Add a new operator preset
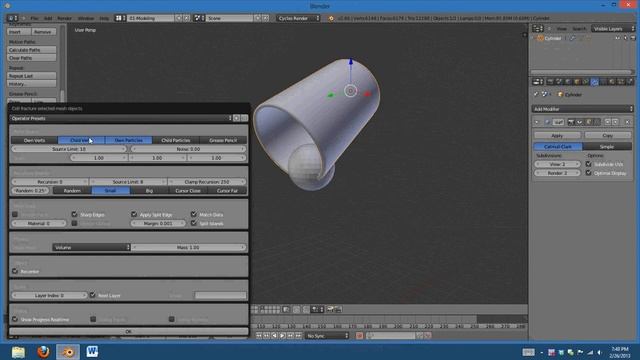640x360 pixels. point(236,118)
